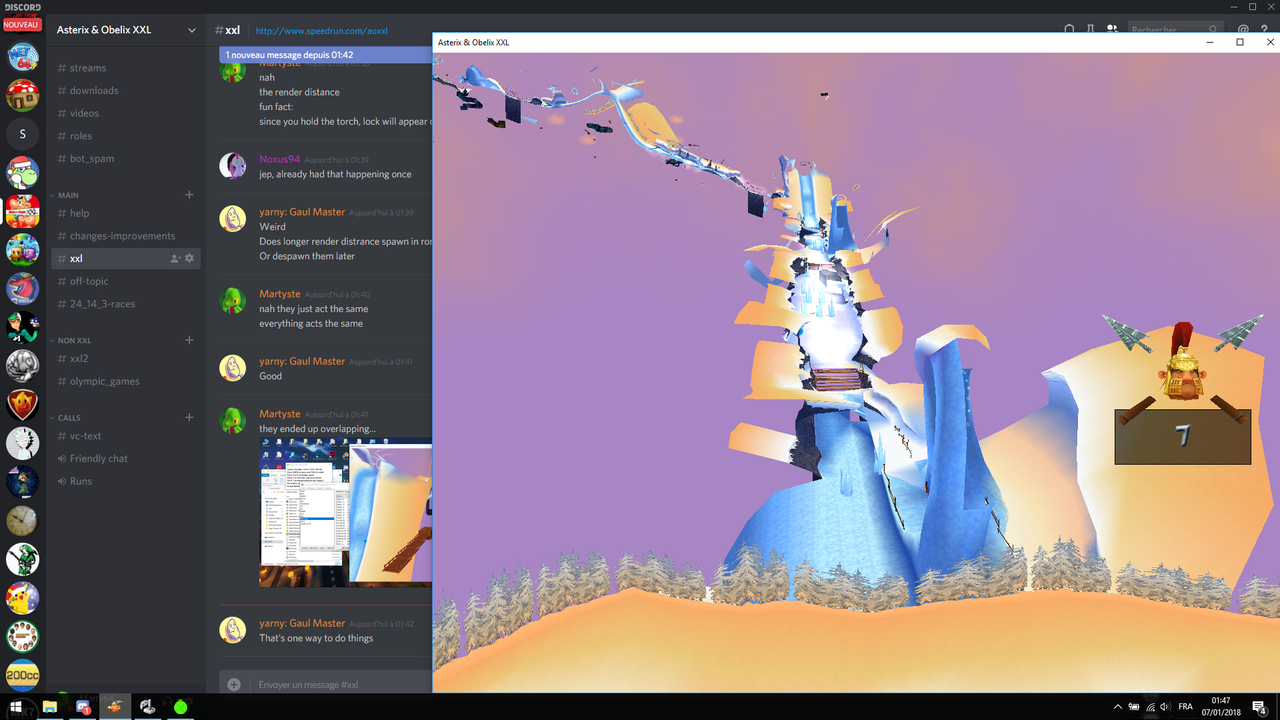Open invite people icon on xxl channel

(x=175, y=258)
